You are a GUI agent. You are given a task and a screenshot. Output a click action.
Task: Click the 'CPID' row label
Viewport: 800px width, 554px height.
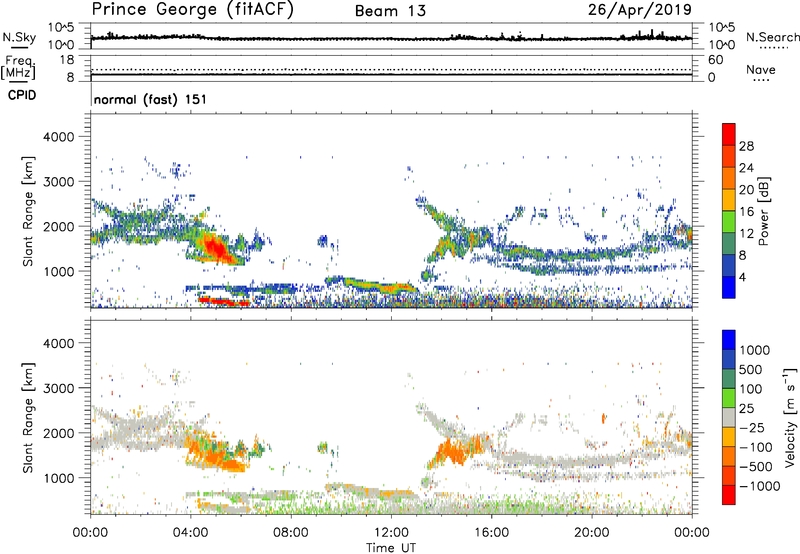pos(22,95)
